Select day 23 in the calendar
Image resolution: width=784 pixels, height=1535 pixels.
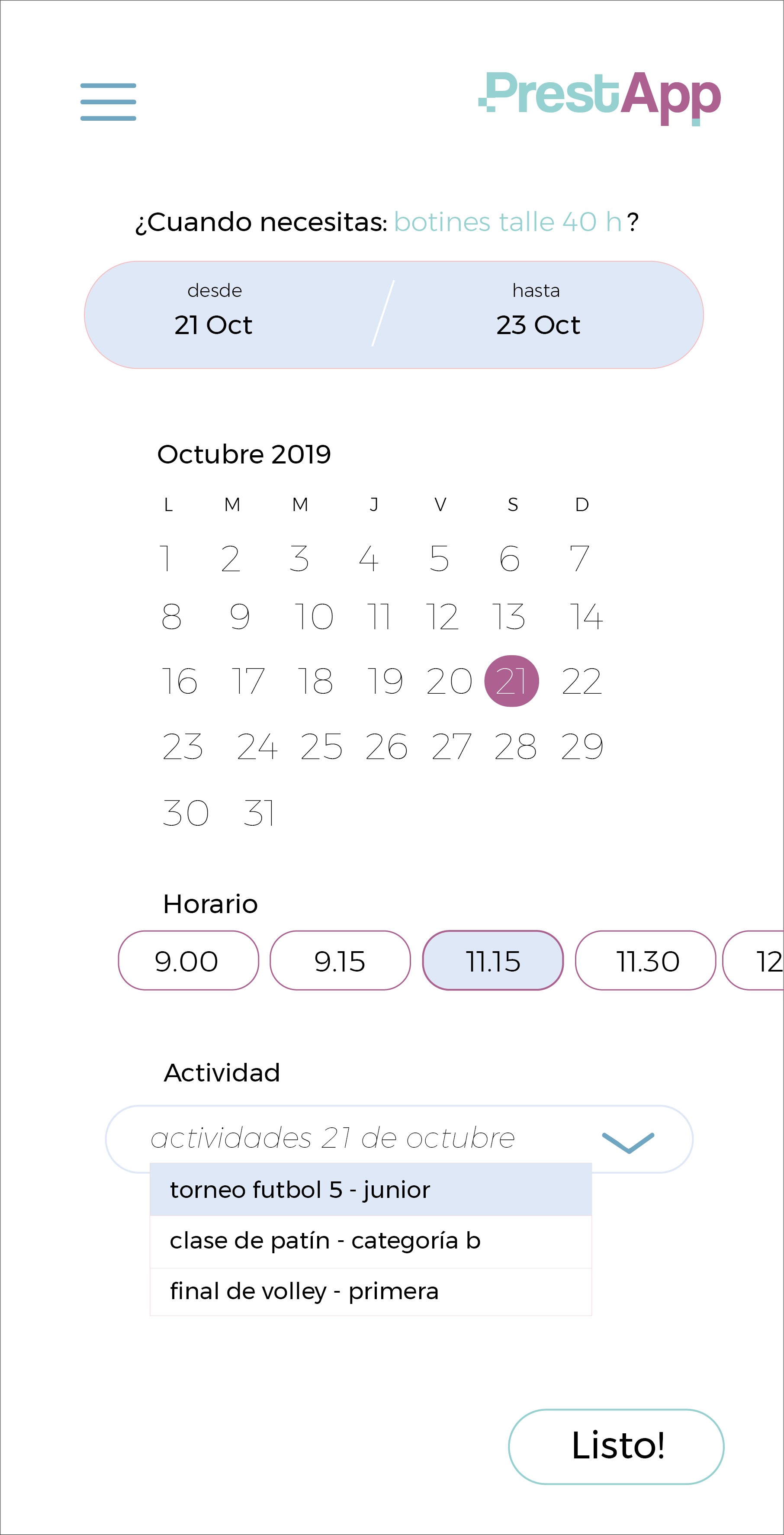[182, 747]
